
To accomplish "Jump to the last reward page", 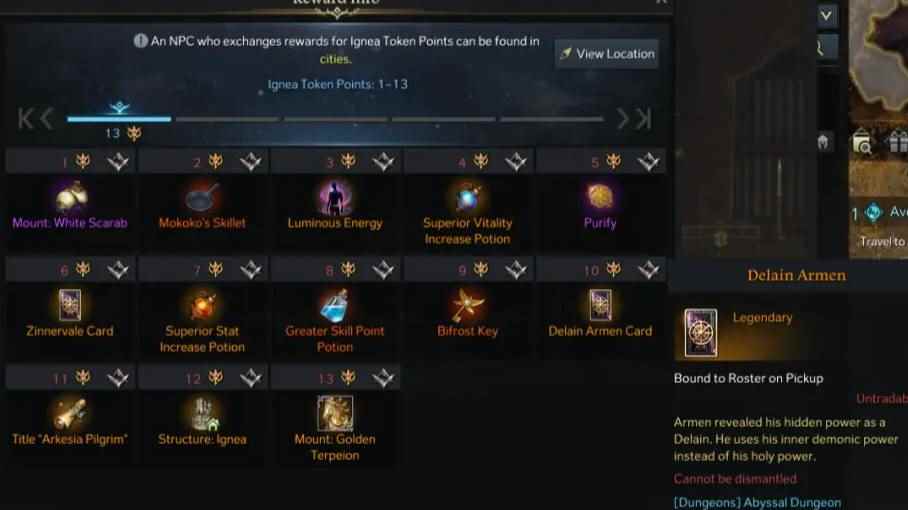I will click(x=644, y=119).
